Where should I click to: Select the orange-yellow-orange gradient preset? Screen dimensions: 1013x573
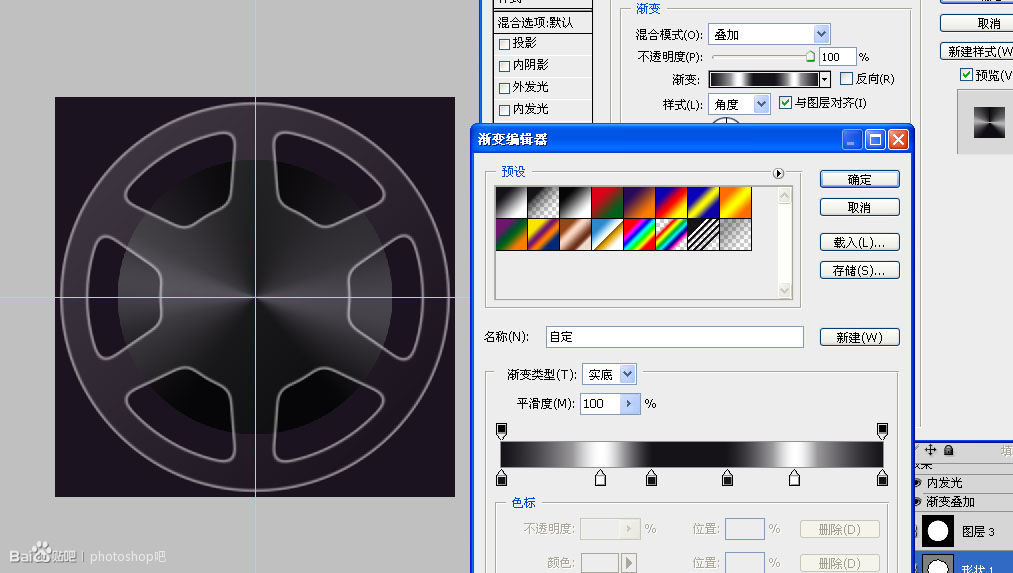click(736, 202)
